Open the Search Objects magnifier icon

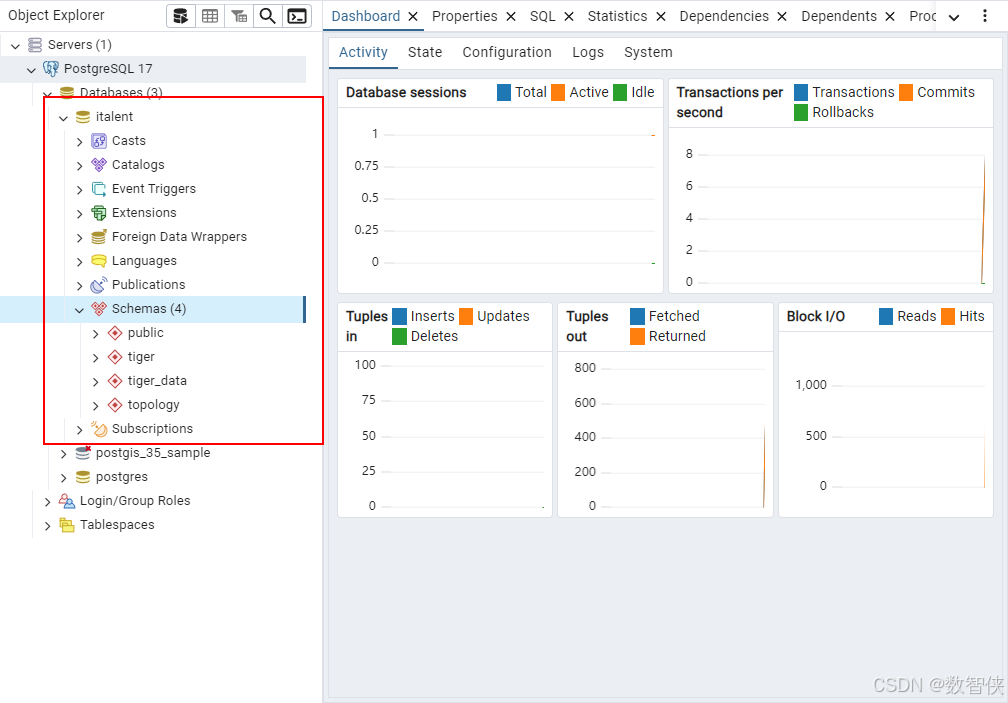tap(267, 16)
